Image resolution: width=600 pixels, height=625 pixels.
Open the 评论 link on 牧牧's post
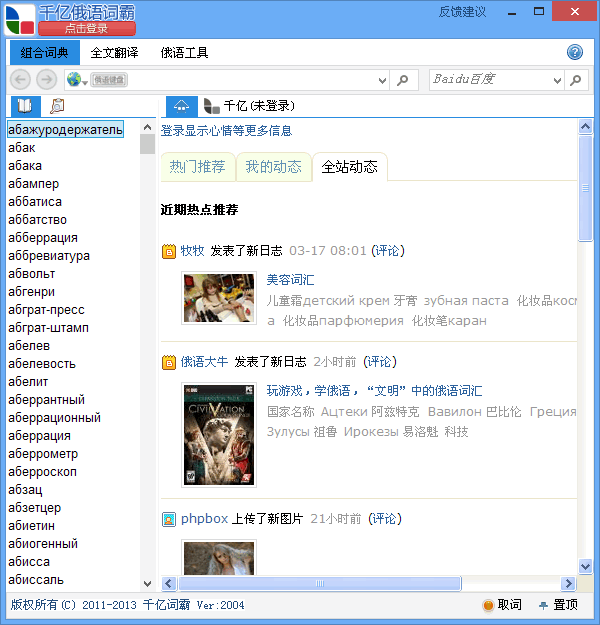[x=388, y=251]
